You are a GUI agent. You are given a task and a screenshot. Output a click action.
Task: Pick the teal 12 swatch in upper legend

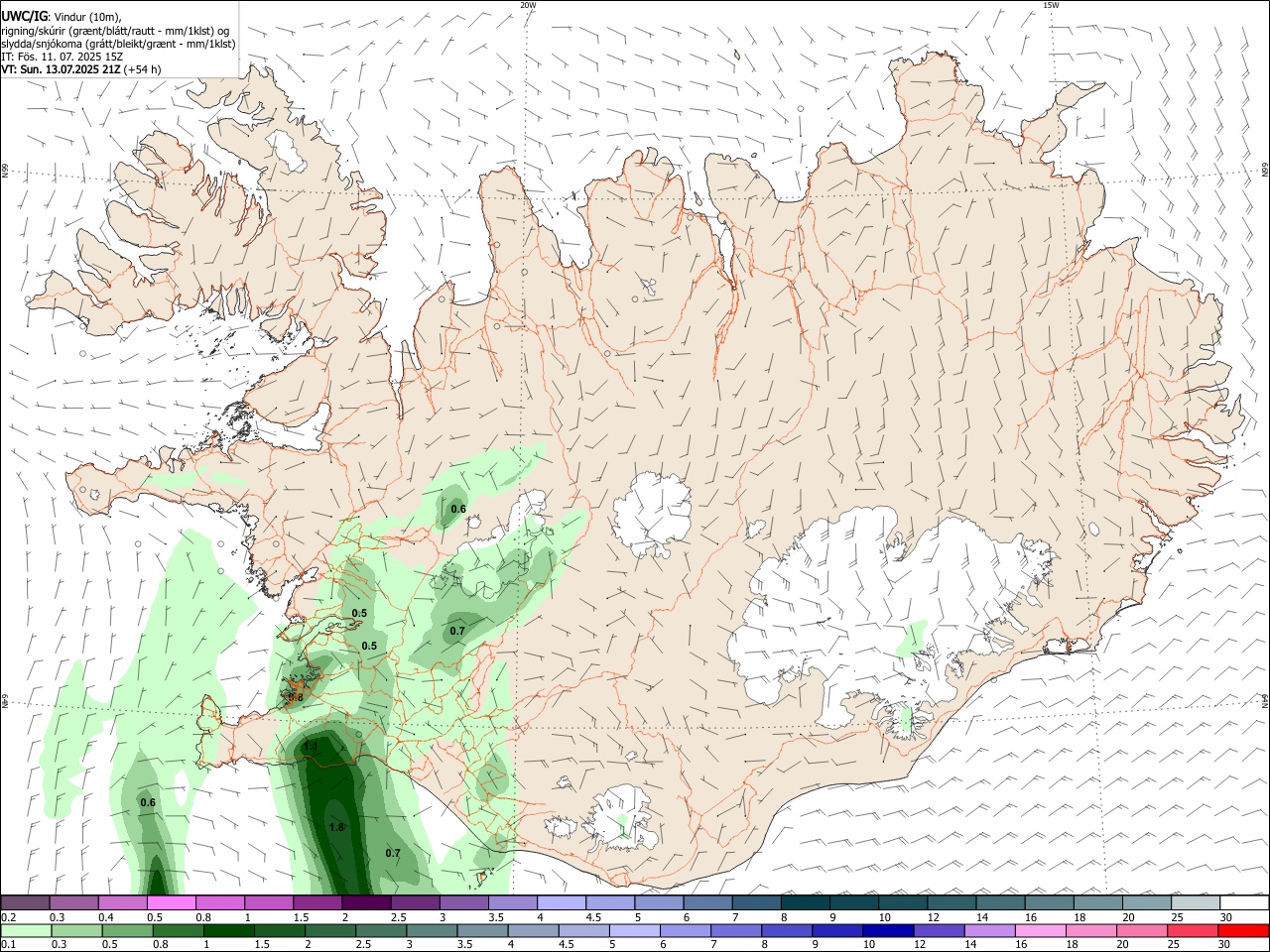(x=951, y=902)
